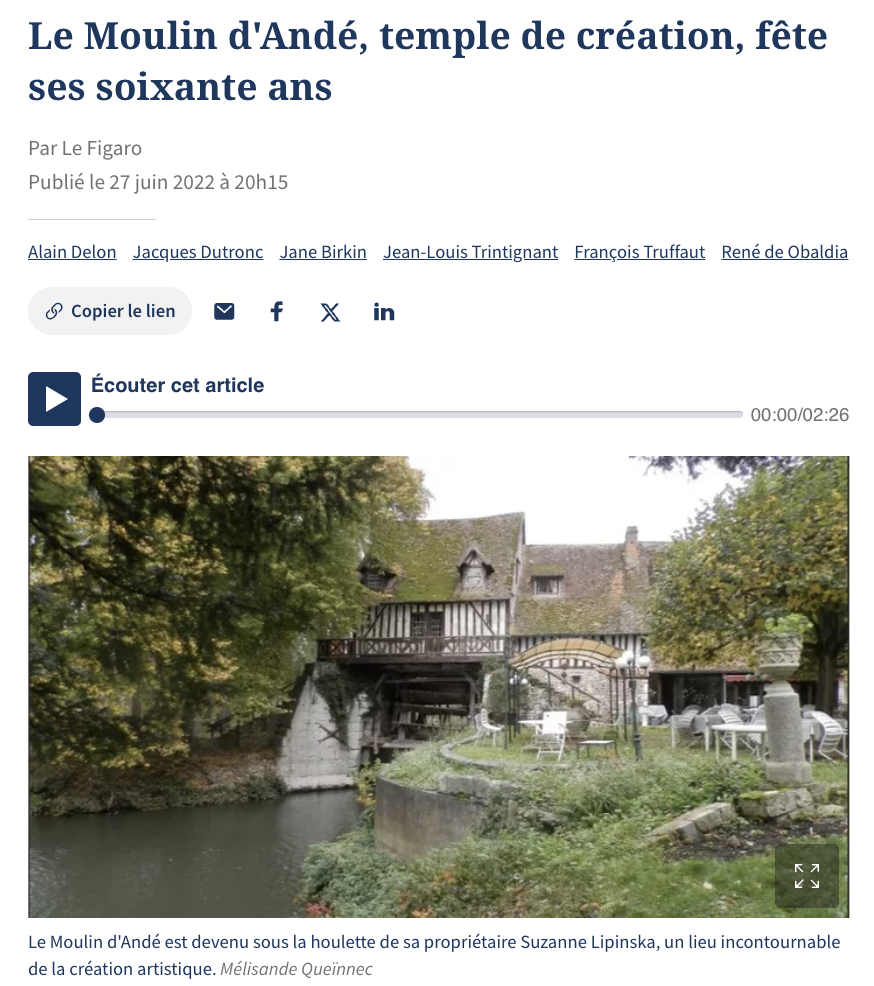Screen dimensions: 874x986
Task: Open the Jean-Louis Trintignant tag
Action: 470,252
